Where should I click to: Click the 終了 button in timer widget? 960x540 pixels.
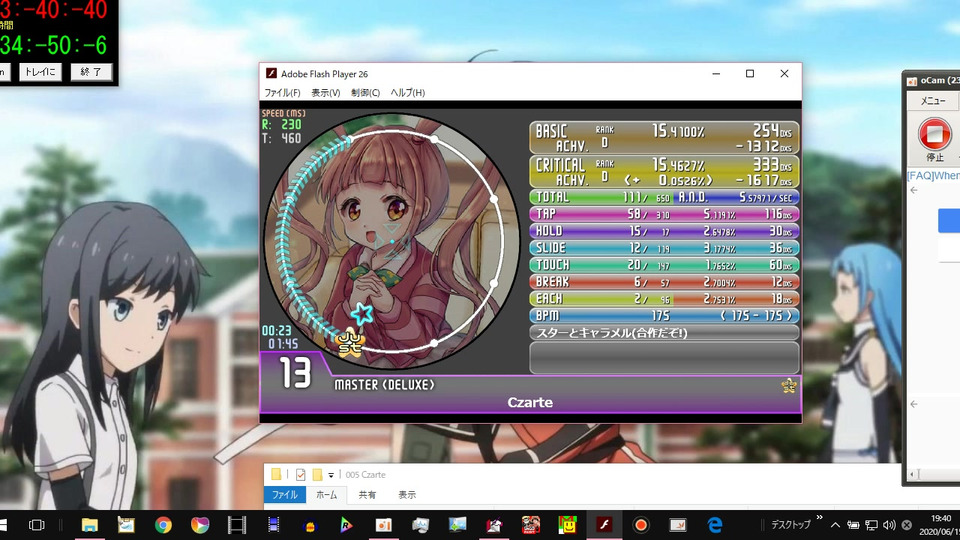click(91, 72)
